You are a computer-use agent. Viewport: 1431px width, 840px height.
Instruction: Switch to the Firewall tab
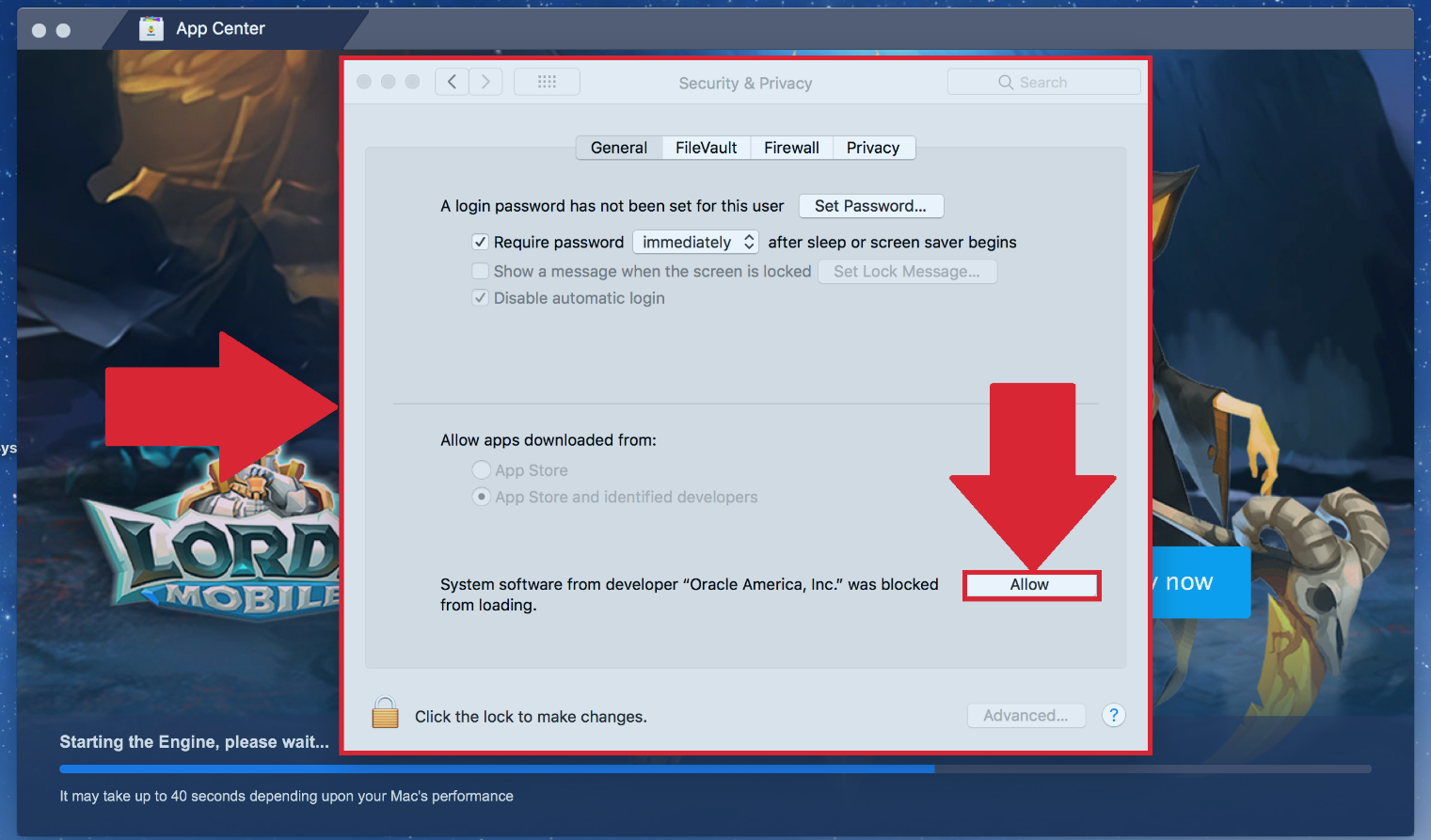791,148
